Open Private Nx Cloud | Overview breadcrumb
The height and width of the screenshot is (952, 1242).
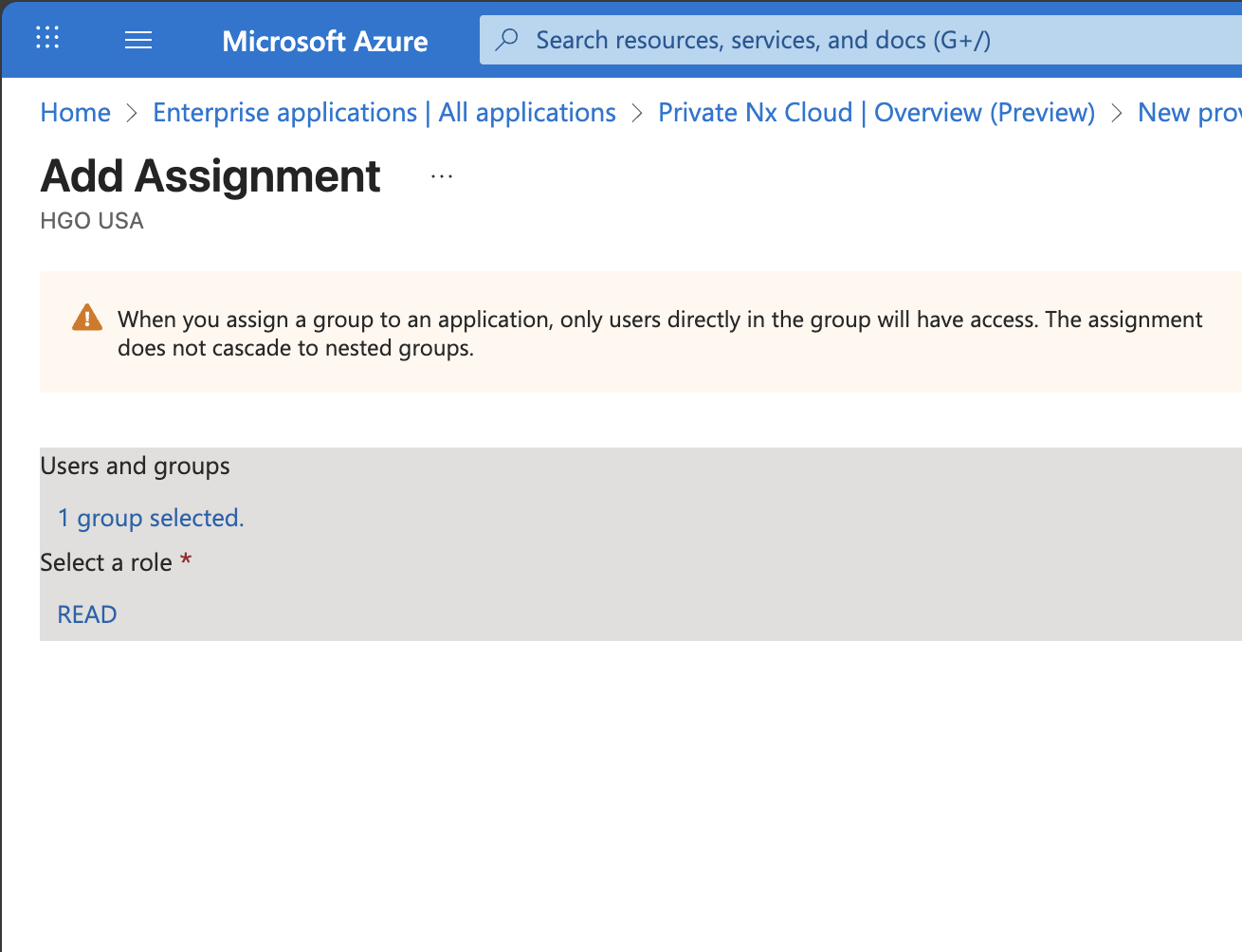876,113
